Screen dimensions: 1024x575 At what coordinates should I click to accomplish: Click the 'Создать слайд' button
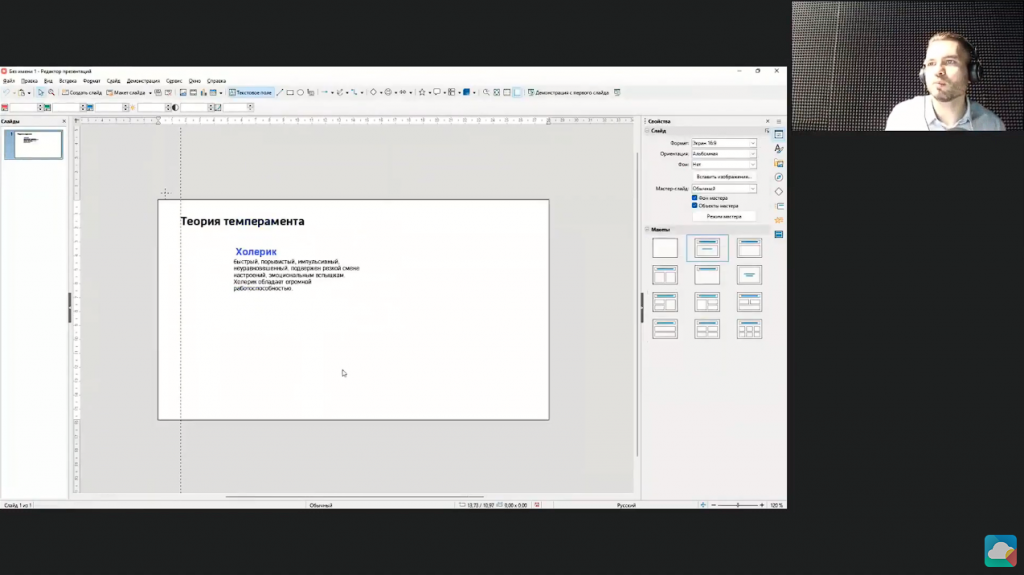pyautogui.click(x=82, y=93)
